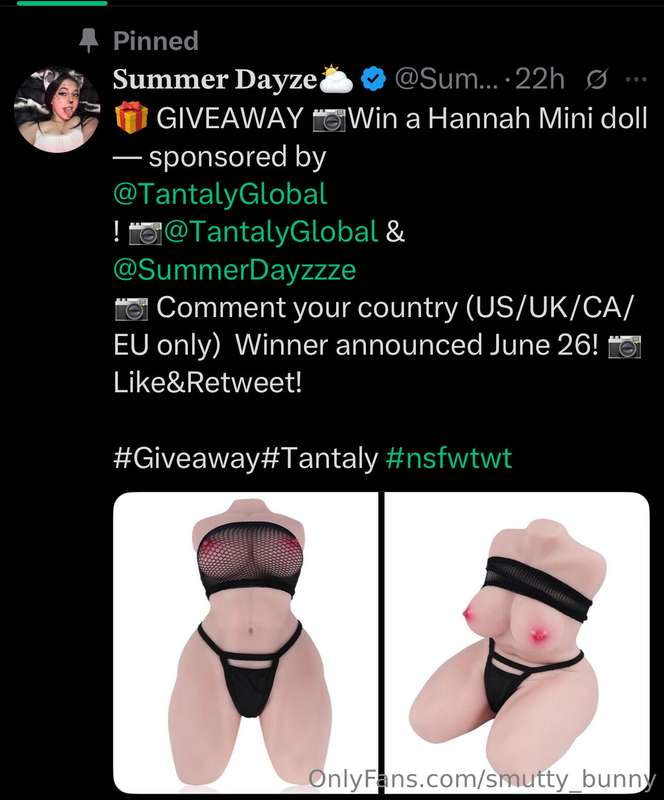Screen dimensions: 664x800
Task: Click the Pinned label above the post
Action: point(156,41)
